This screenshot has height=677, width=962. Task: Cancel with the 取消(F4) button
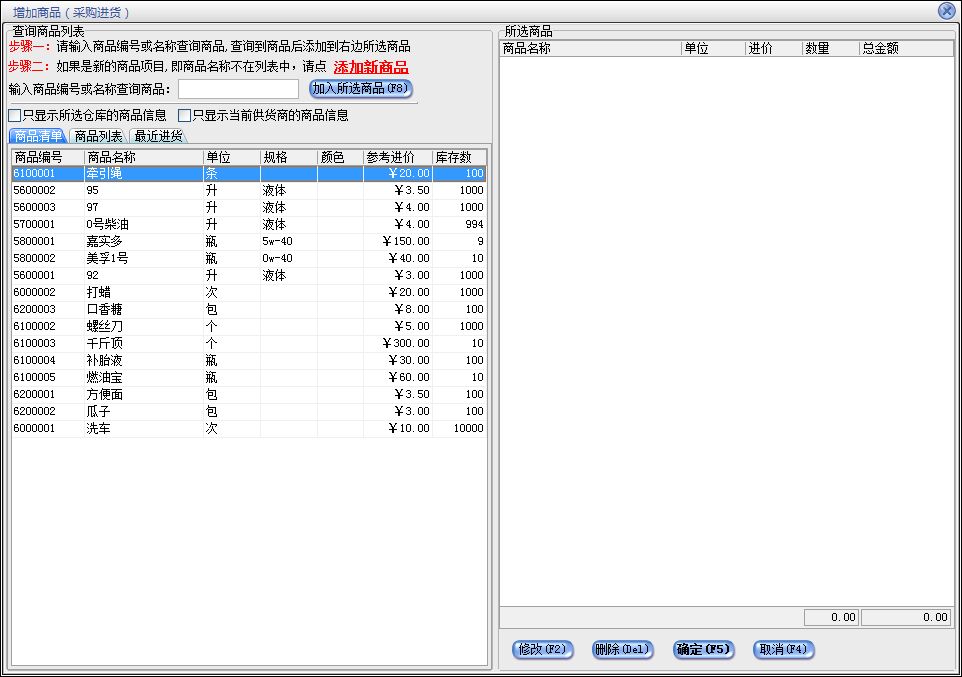click(783, 650)
